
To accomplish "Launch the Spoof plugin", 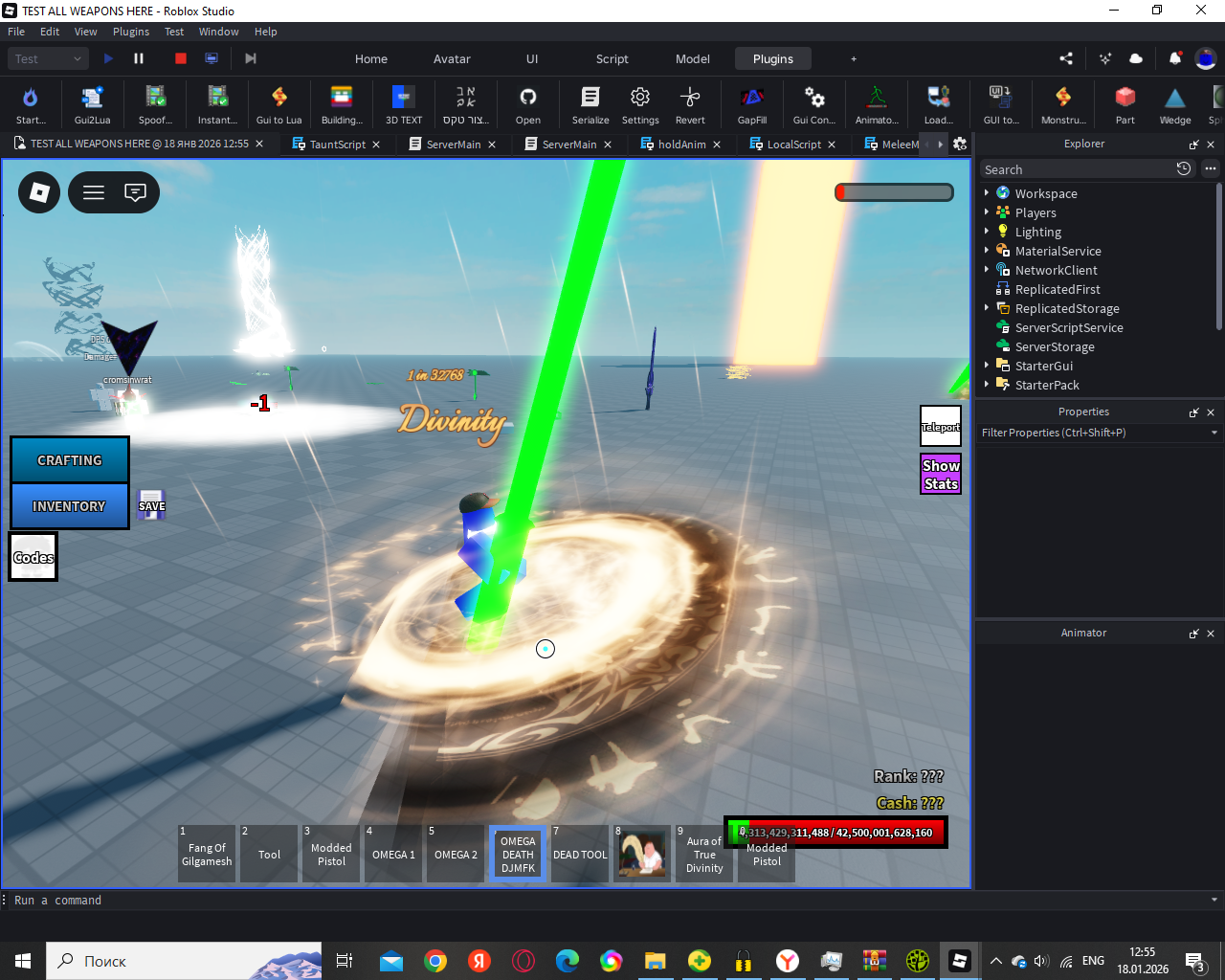I will tap(155, 104).
